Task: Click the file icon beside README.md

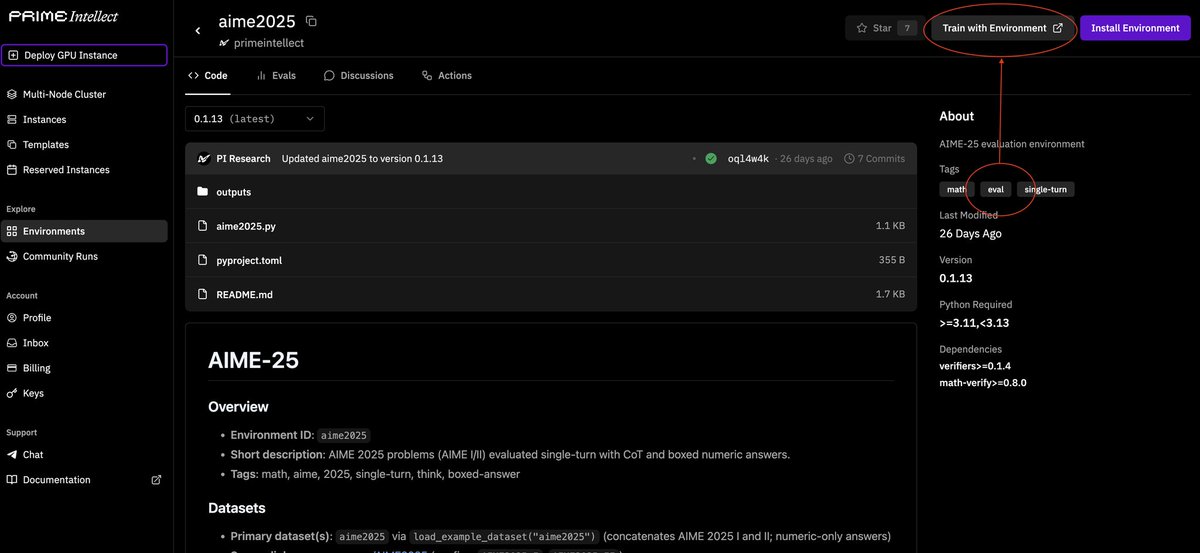Action: [203, 294]
